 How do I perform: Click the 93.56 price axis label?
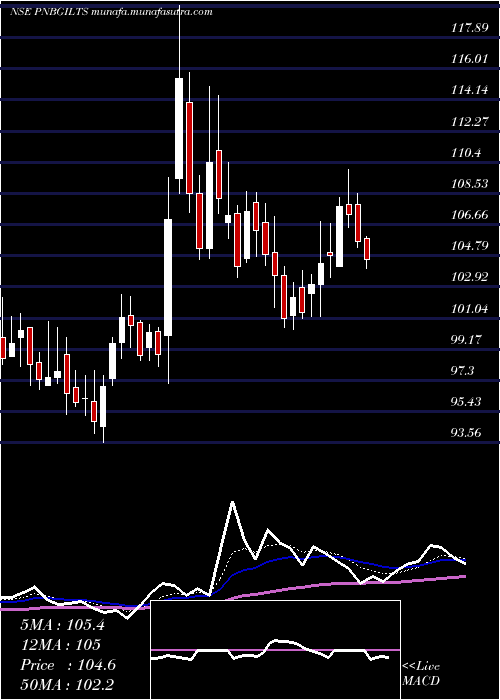click(467, 433)
